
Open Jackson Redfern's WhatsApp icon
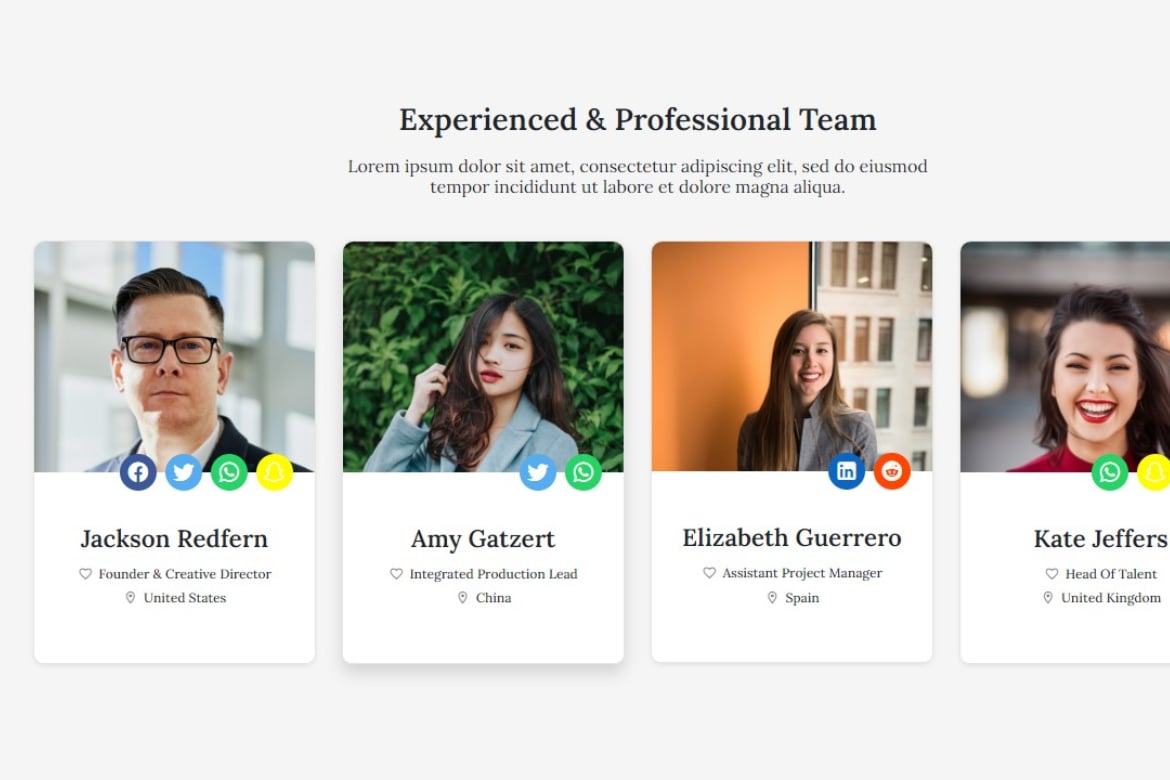pos(229,472)
